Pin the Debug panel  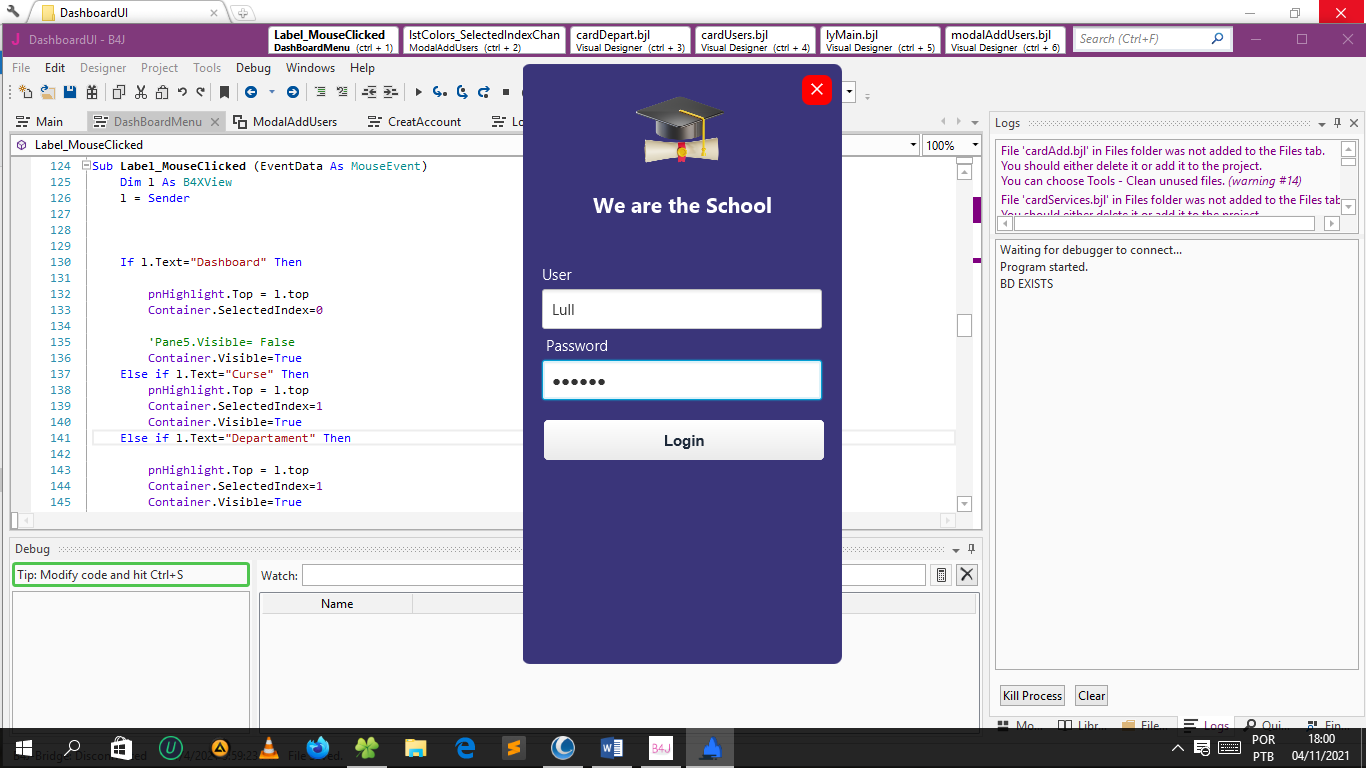click(971, 549)
